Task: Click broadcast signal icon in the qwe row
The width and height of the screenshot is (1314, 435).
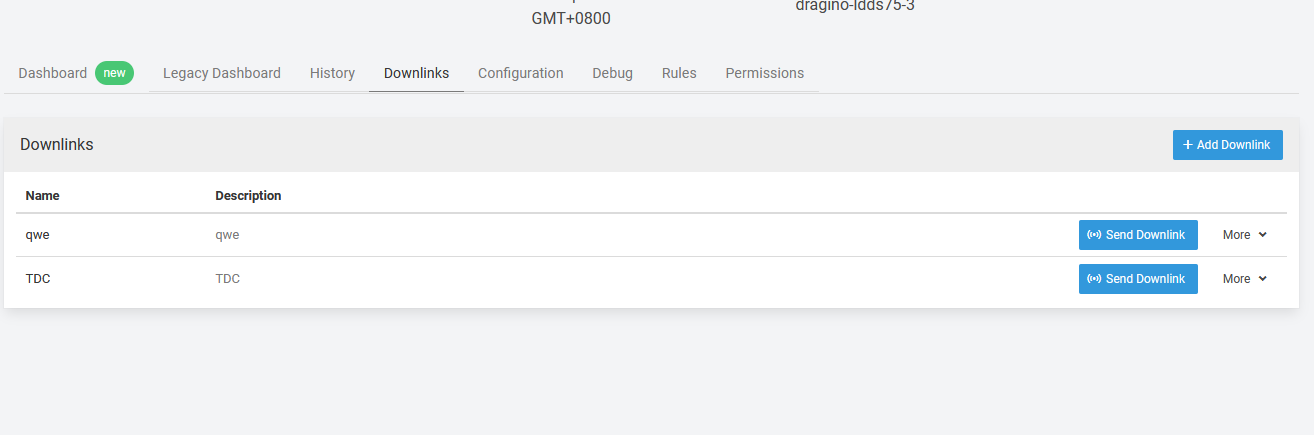Action: (x=1094, y=235)
